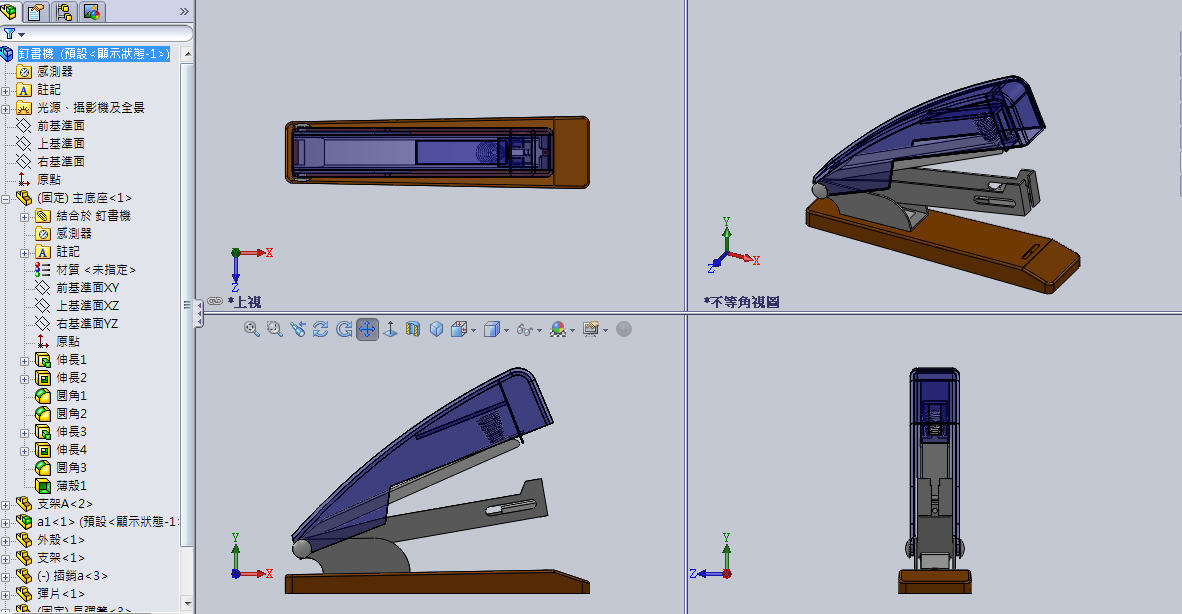
Task: Click the Hide/Show Items glasses icon
Action: tap(525, 330)
